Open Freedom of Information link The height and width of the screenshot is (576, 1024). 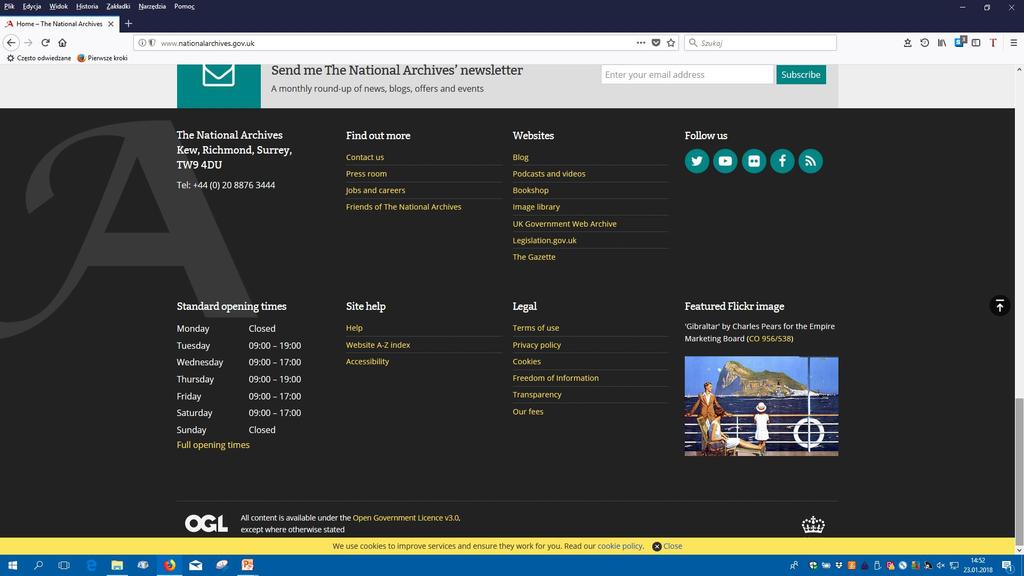556,377
